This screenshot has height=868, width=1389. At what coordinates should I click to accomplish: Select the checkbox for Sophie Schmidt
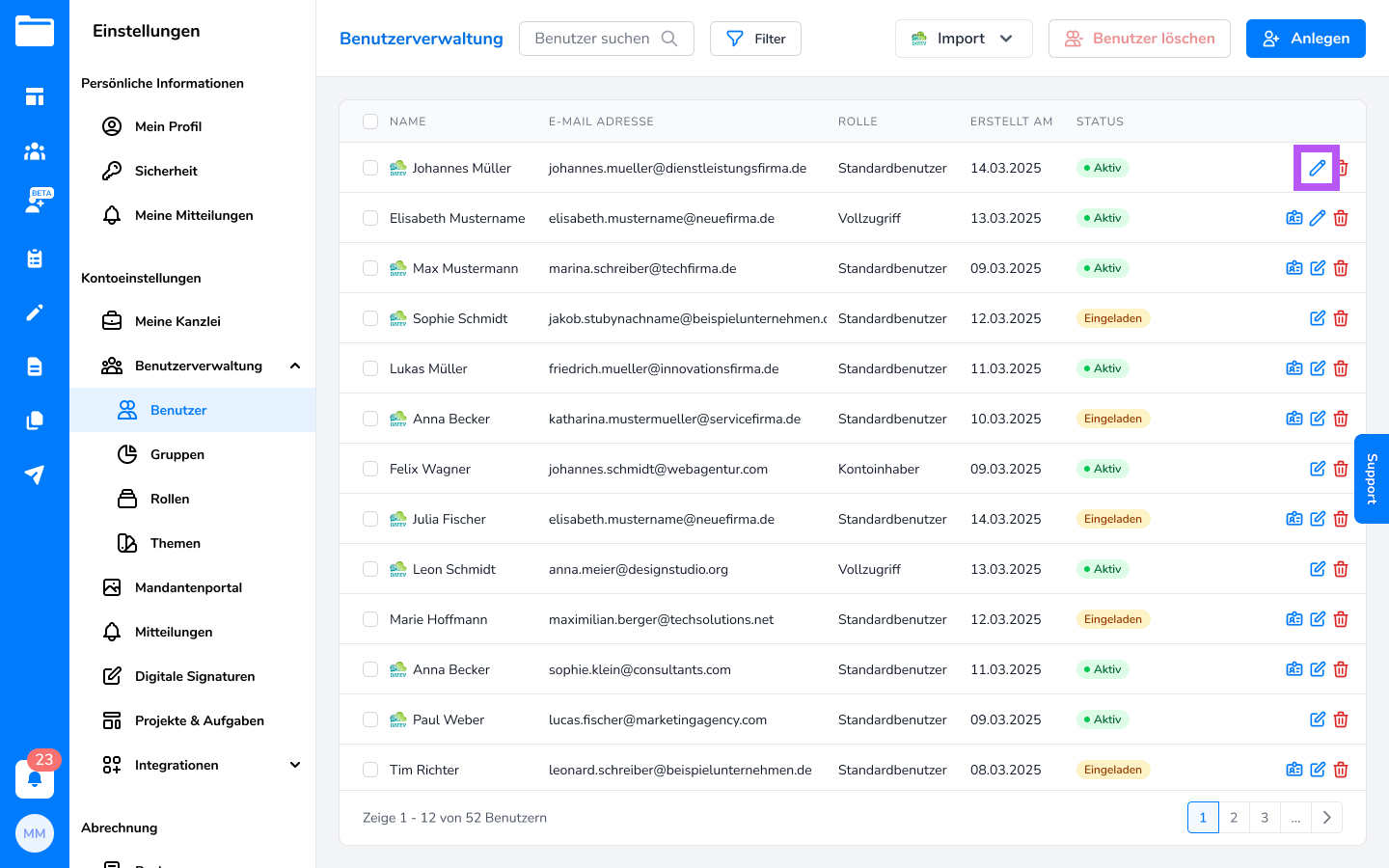370,318
